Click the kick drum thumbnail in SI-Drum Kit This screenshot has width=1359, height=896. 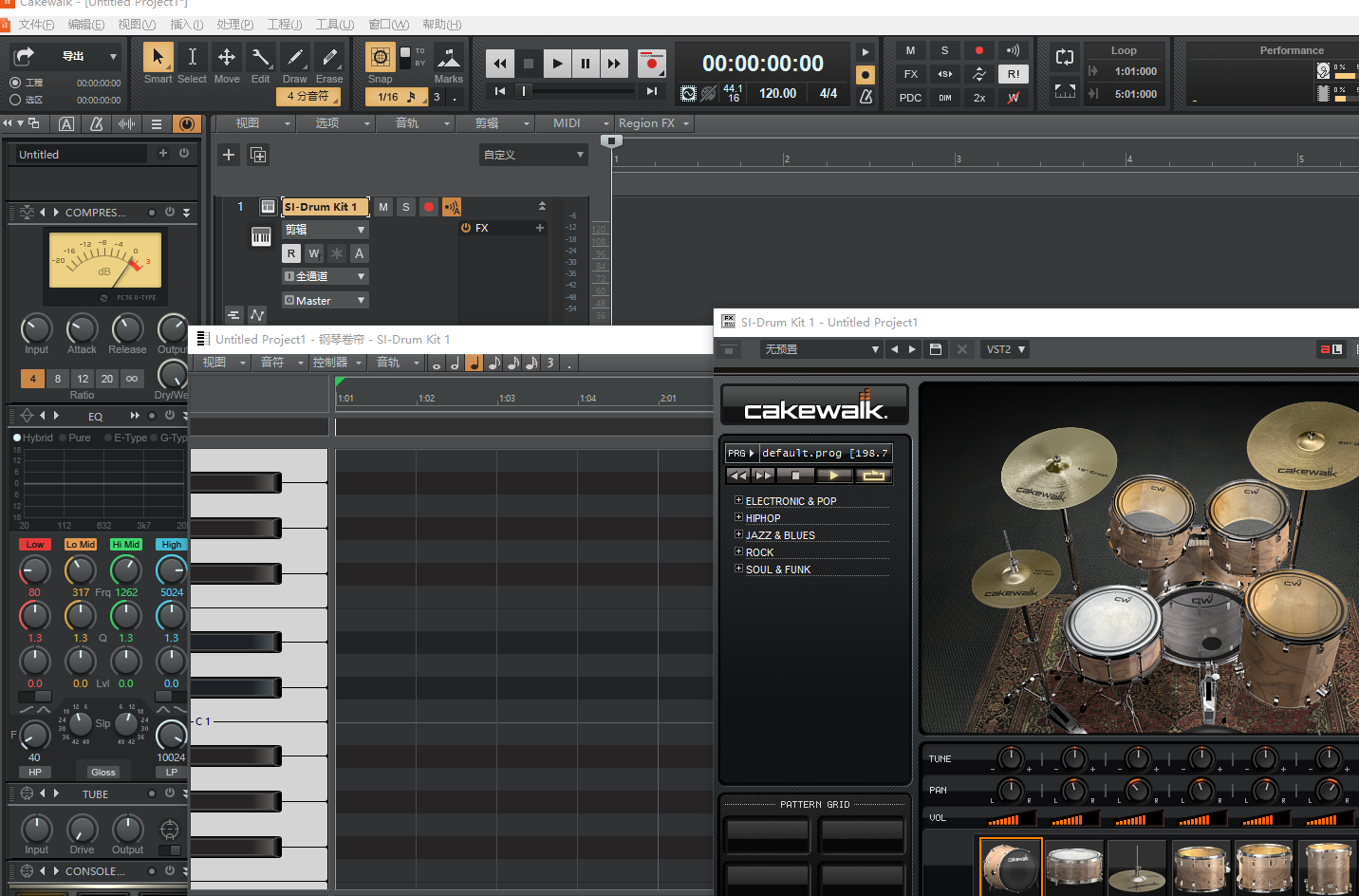pos(1011,867)
